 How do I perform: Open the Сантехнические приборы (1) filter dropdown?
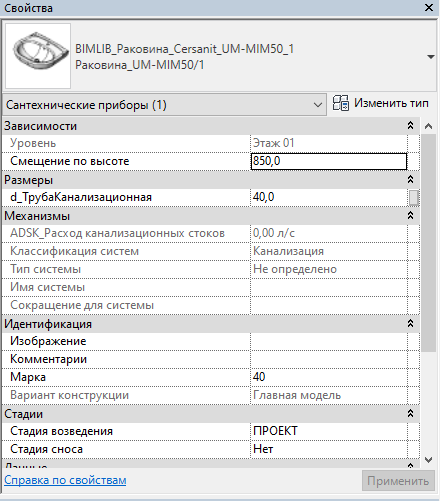tap(164, 105)
